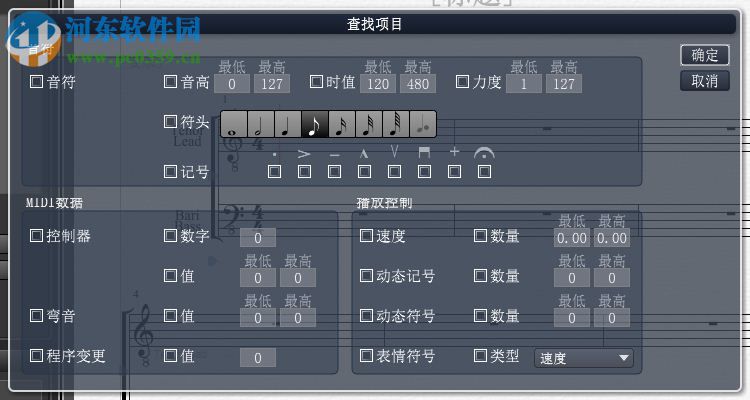Enable 值 checkbox in 弯音 row
This screenshot has width=750, height=400.
pos(170,315)
